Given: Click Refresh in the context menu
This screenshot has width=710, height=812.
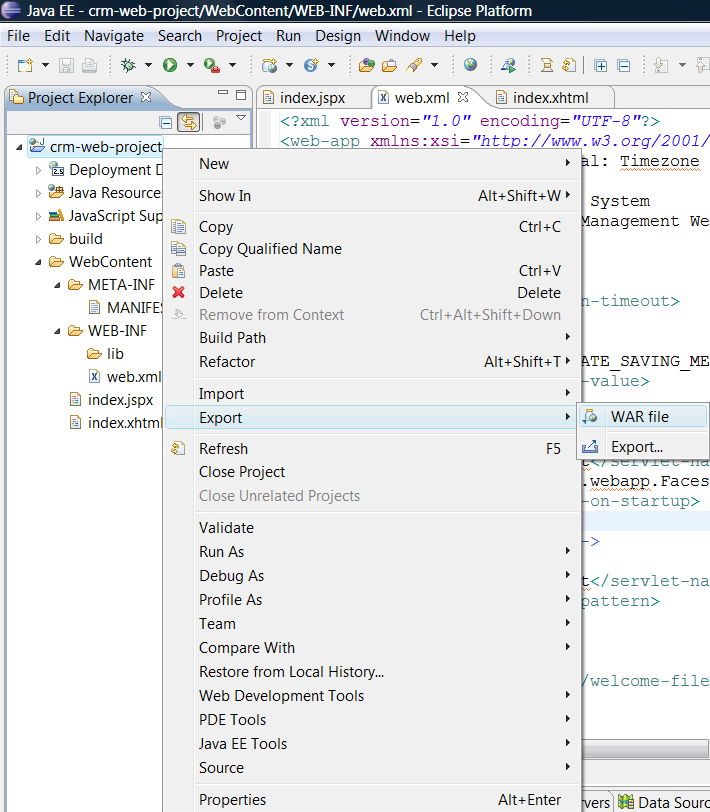Looking at the screenshot, I should [x=371, y=448].
